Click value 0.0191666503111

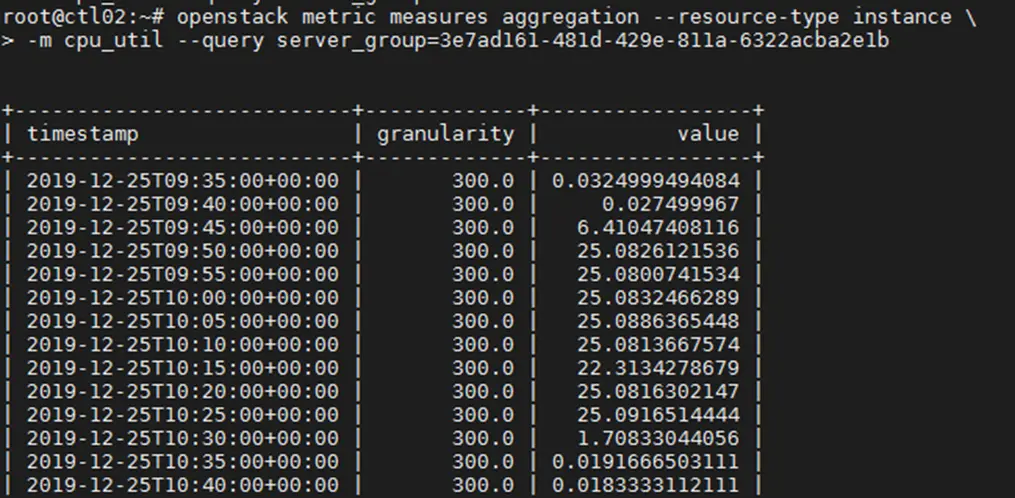645,462
